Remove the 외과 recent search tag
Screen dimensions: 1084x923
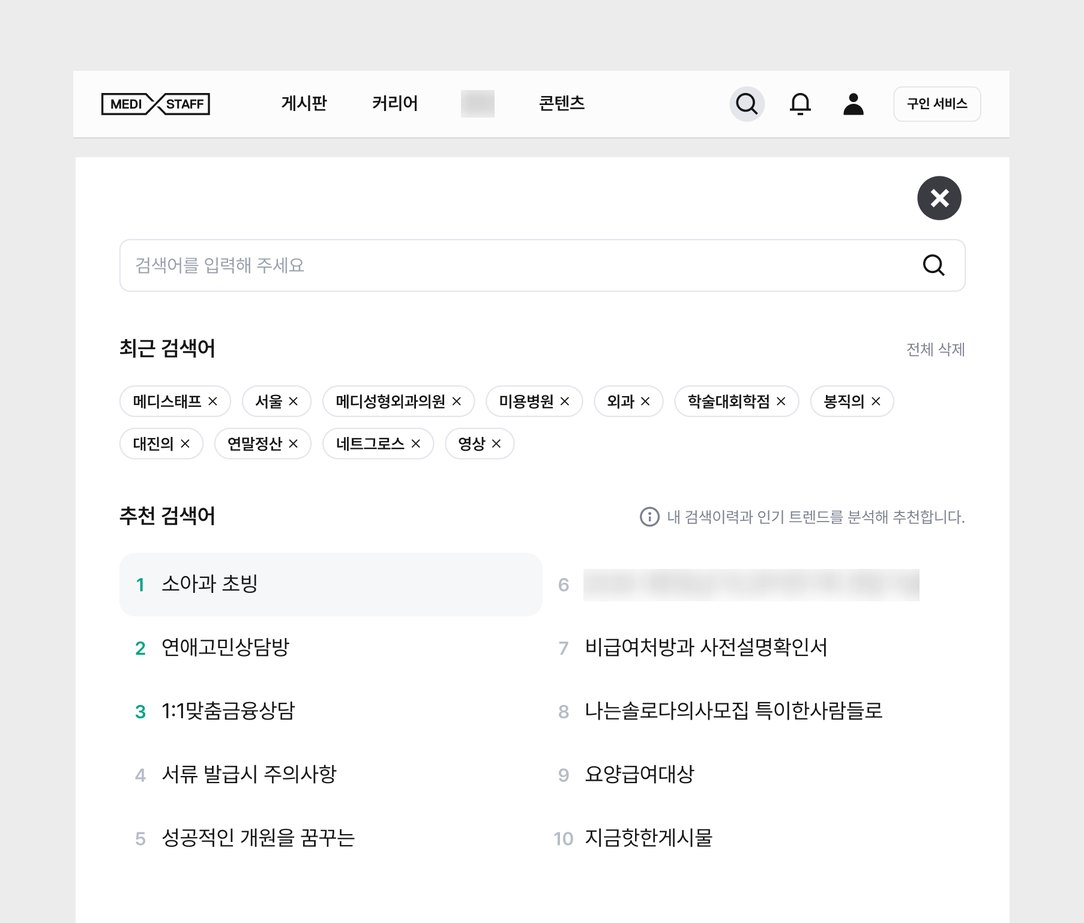tap(645, 402)
